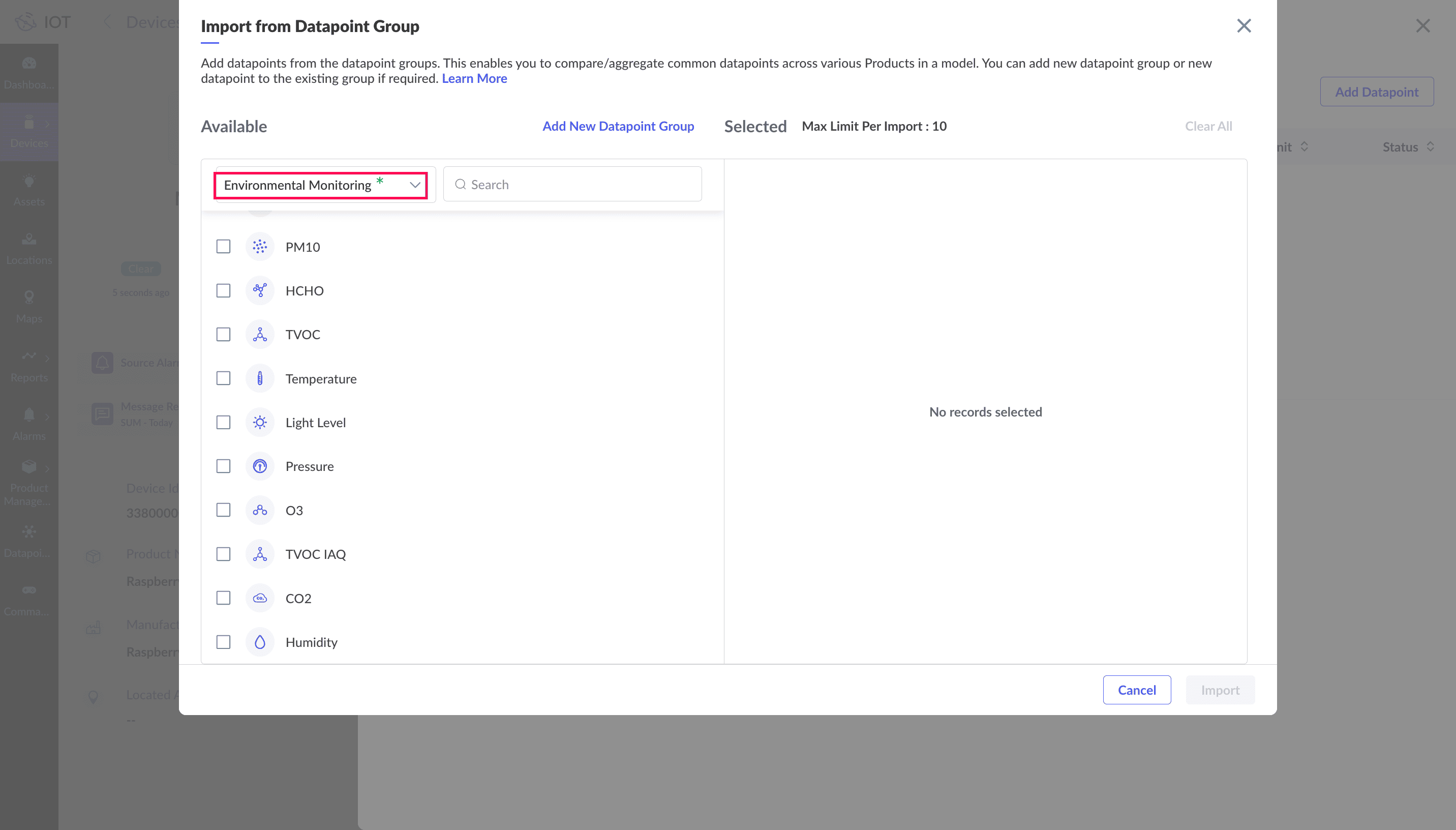The image size is (1456, 830).
Task: Tick the Temperature checkbox
Action: [x=223, y=378]
